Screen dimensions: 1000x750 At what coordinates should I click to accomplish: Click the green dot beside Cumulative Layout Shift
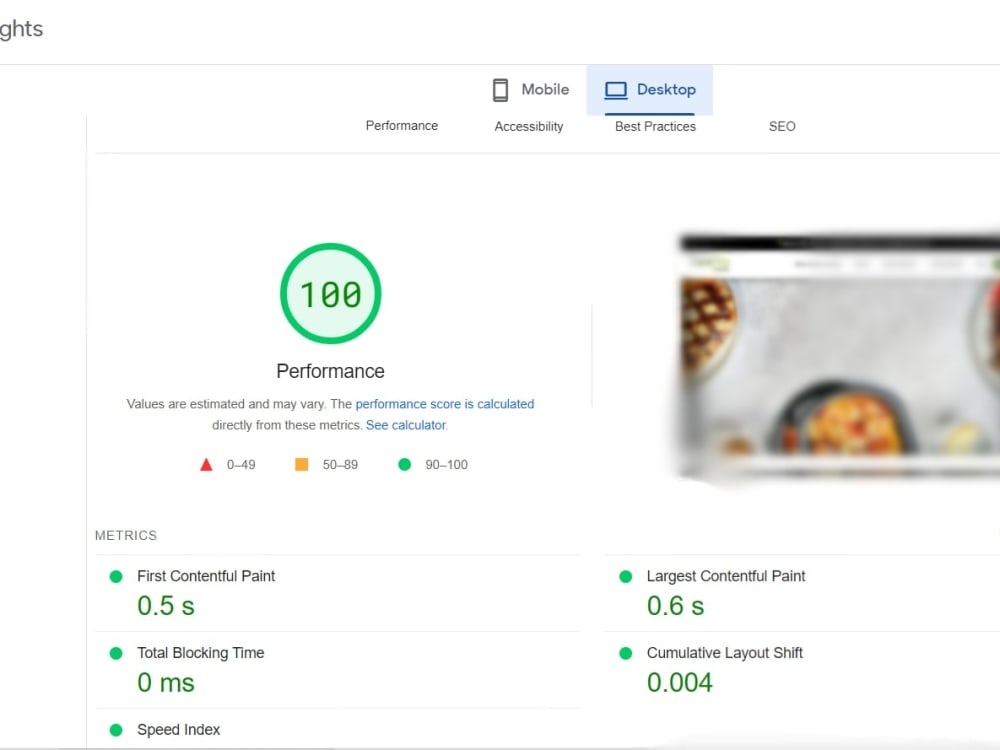[x=626, y=653]
